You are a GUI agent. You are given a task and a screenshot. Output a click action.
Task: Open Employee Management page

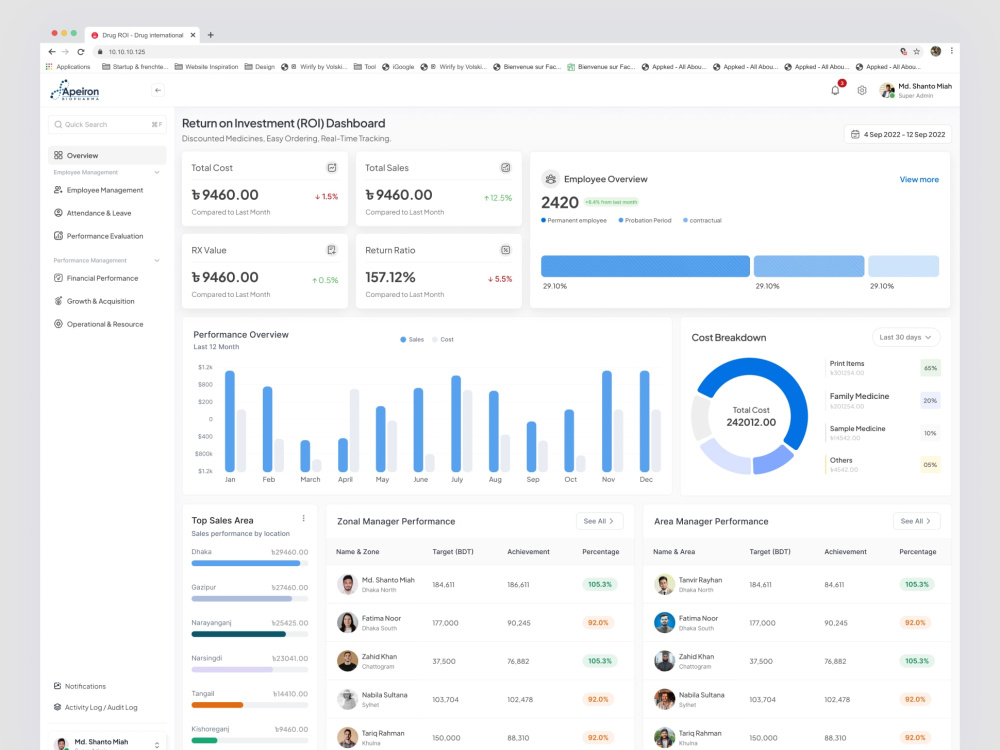[107, 190]
